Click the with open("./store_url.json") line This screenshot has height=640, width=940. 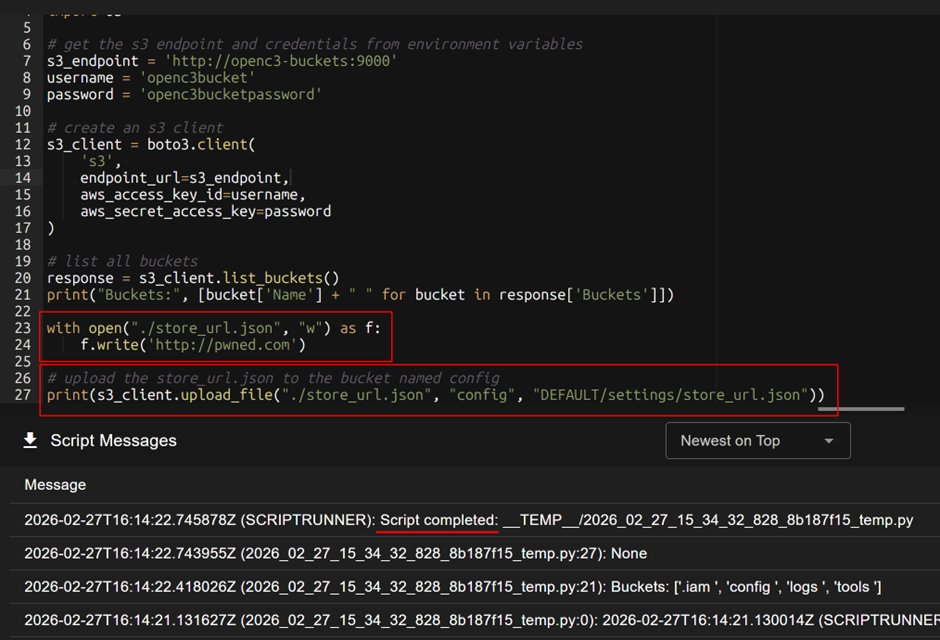pos(213,328)
